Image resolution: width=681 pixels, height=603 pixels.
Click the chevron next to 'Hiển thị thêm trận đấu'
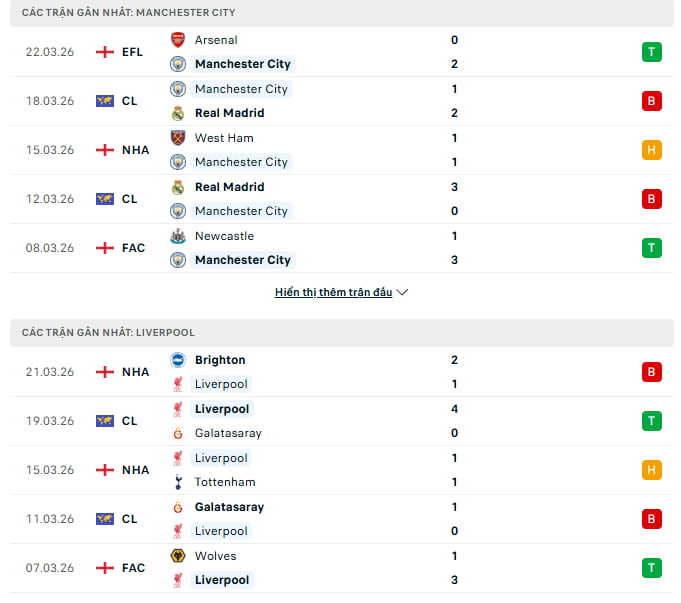point(402,293)
